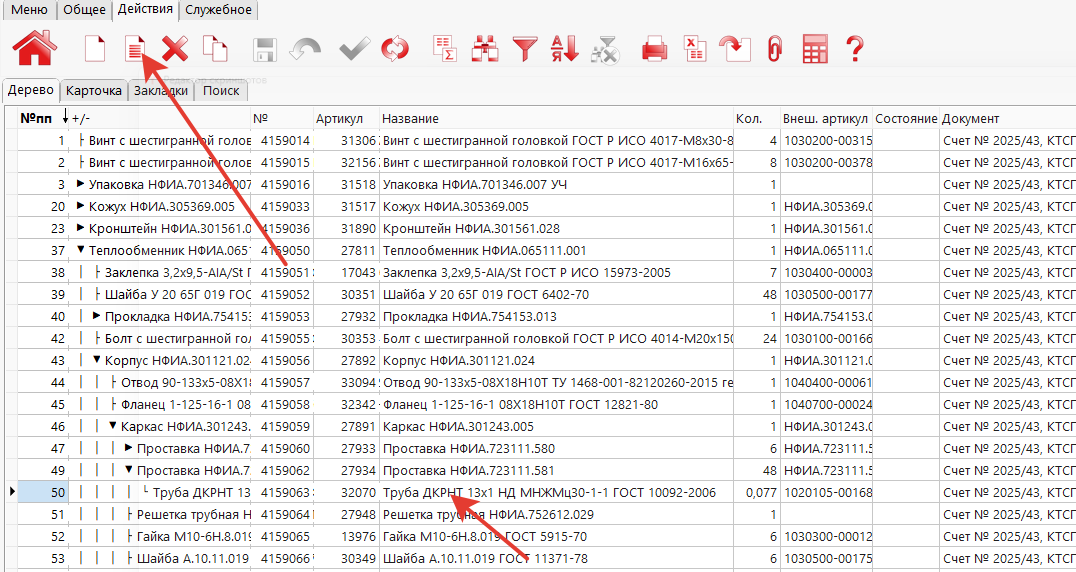Screen dimensions: 1076x572
Task: Click the filter funnel icon
Action: pyautogui.click(x=525, y=48)
